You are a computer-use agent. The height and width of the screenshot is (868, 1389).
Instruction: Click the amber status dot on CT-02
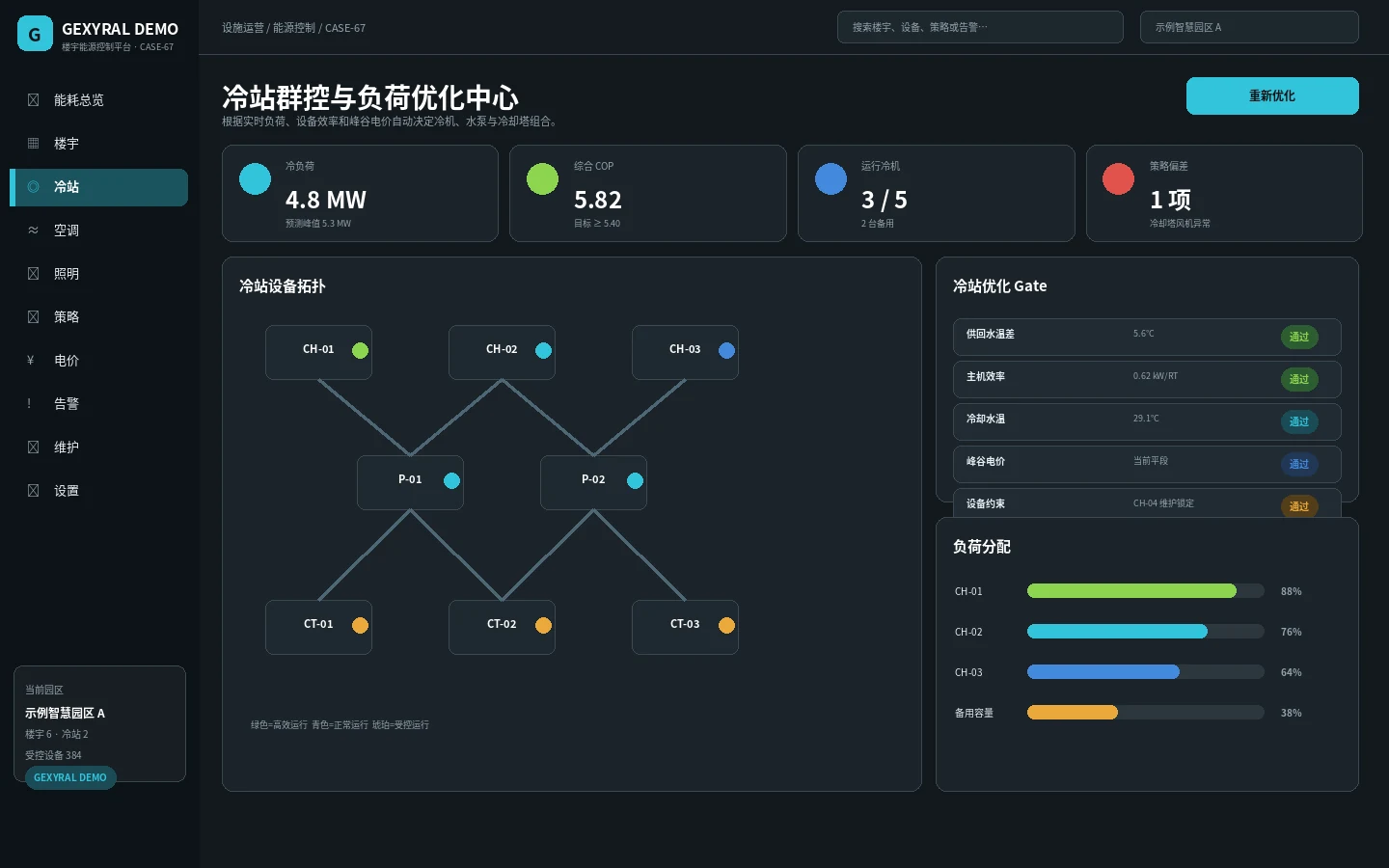tap(543, 625)
